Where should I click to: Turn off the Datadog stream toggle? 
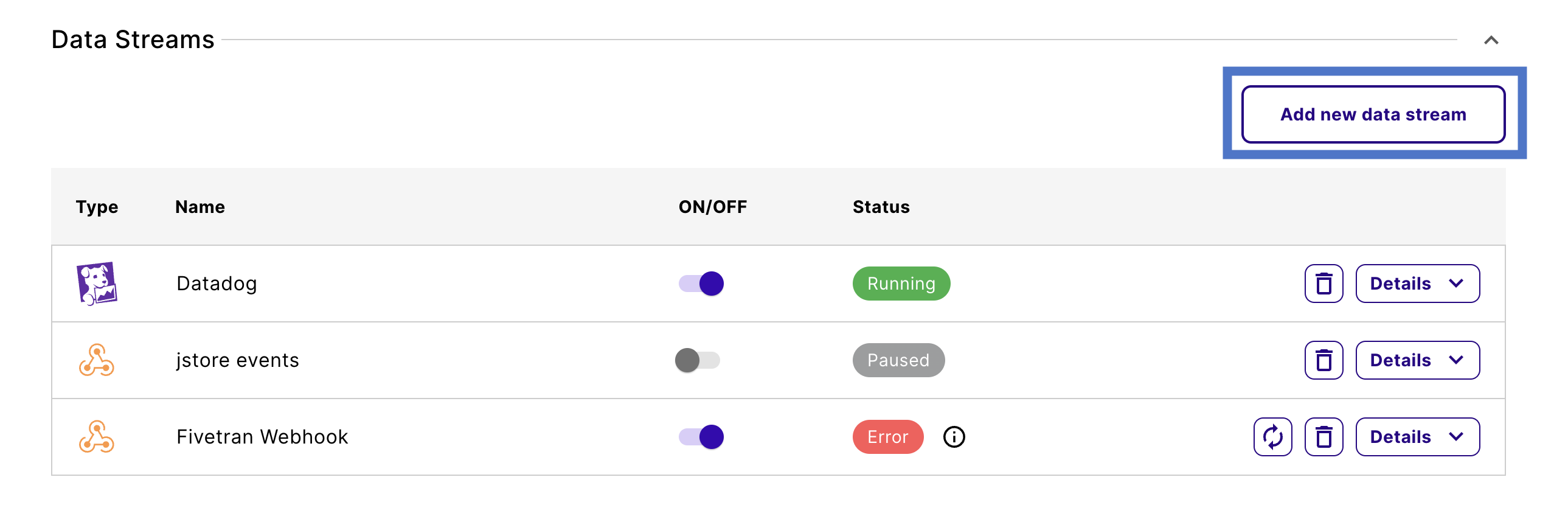point(701,284)
